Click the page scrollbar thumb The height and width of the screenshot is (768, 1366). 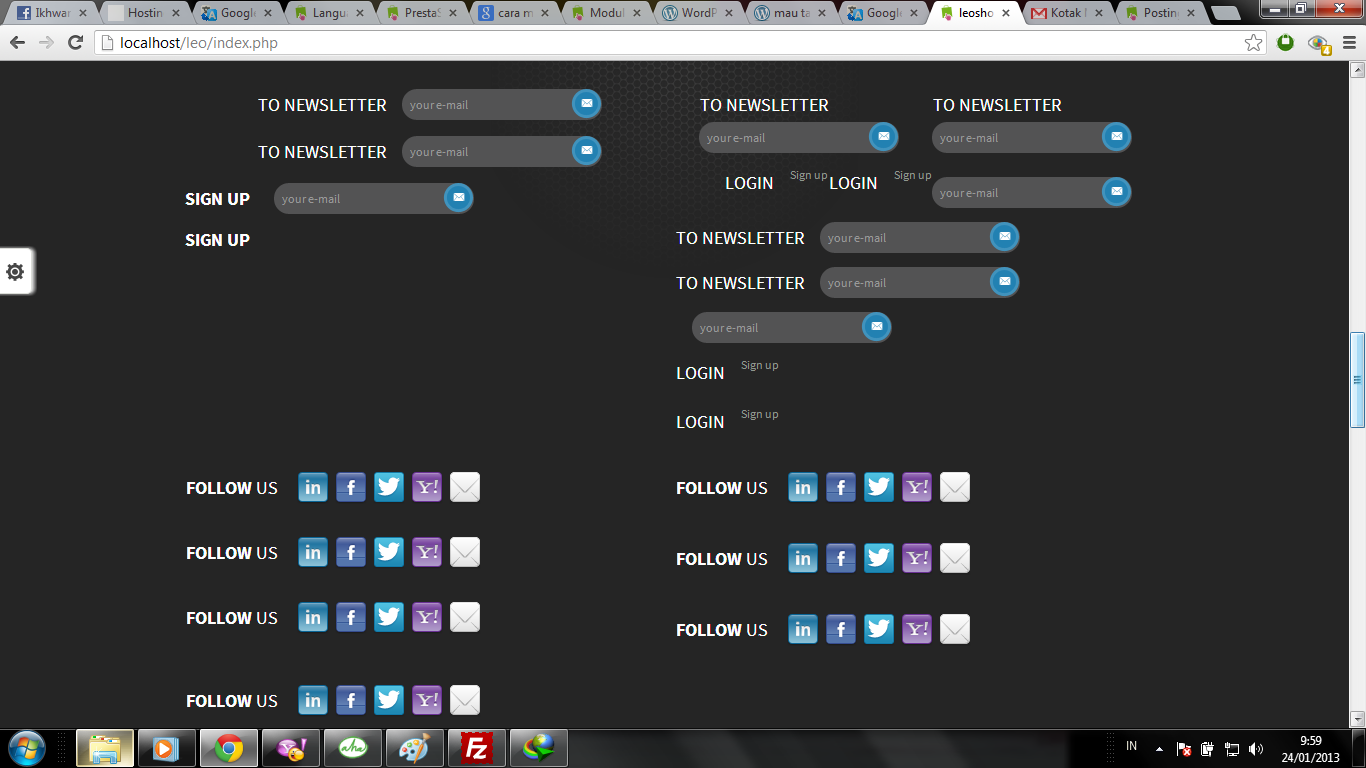1357,380
